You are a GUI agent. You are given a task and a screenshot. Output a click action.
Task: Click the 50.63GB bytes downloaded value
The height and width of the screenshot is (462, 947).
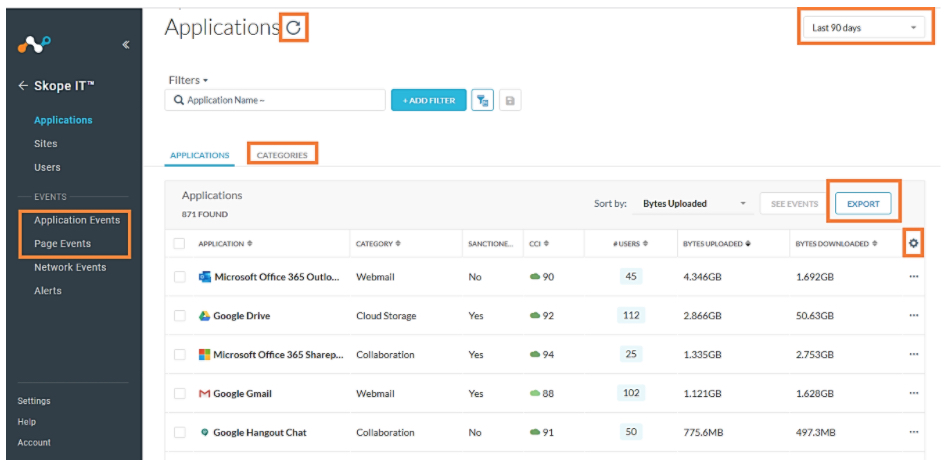point(815,316)
